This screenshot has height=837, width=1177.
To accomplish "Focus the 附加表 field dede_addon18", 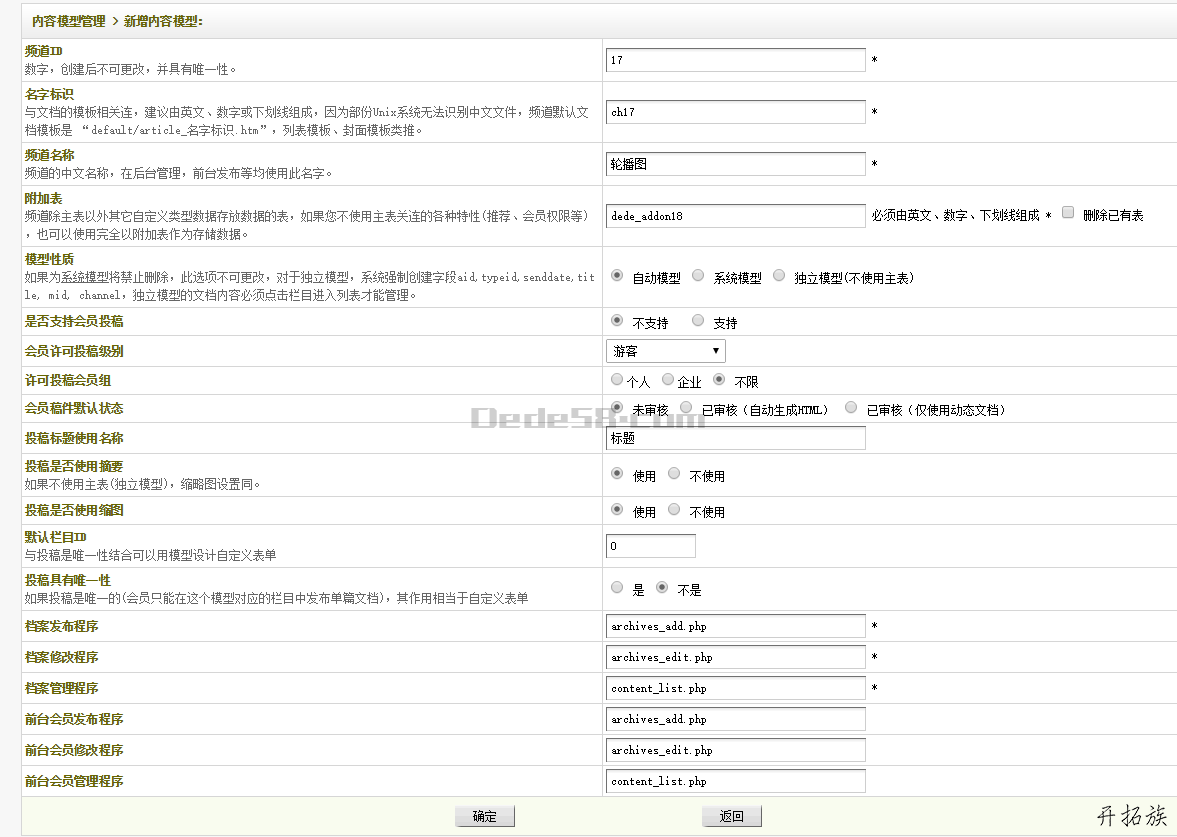I will tap(736, 215).
